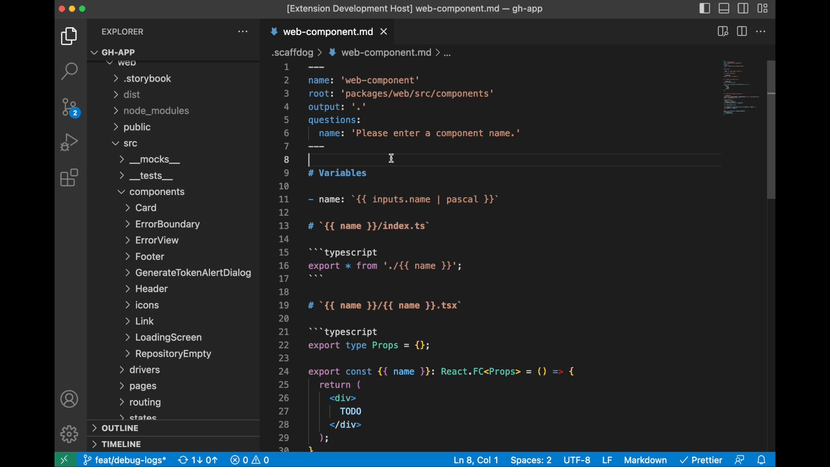Expand the routing folder
This screenshot has width=830, height=467.
pyautogui.click(x=174, y=402)
